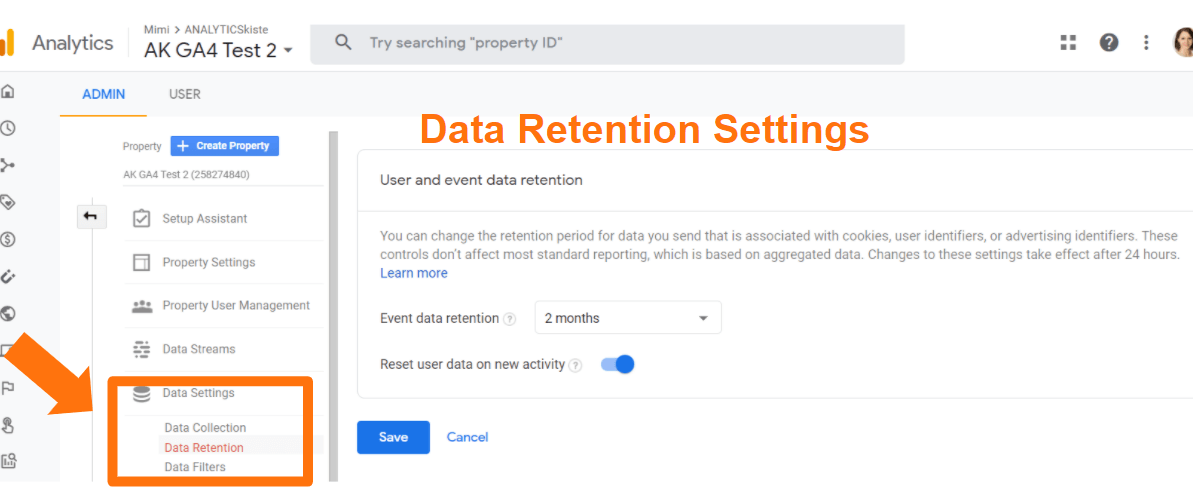Open the Lifecycle branching icon in sidebar
The height and width of the screenshot is (501, 1193).
pyautogui.click(x=8, y=165)
